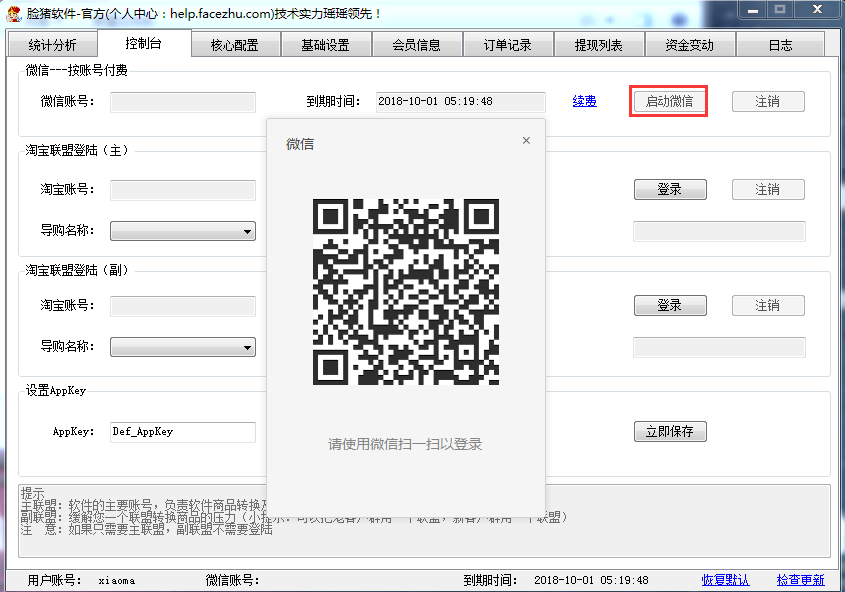
Task: Switch to the 统计分析 tab
Action: pyautogui.click(x=52, y=45)
